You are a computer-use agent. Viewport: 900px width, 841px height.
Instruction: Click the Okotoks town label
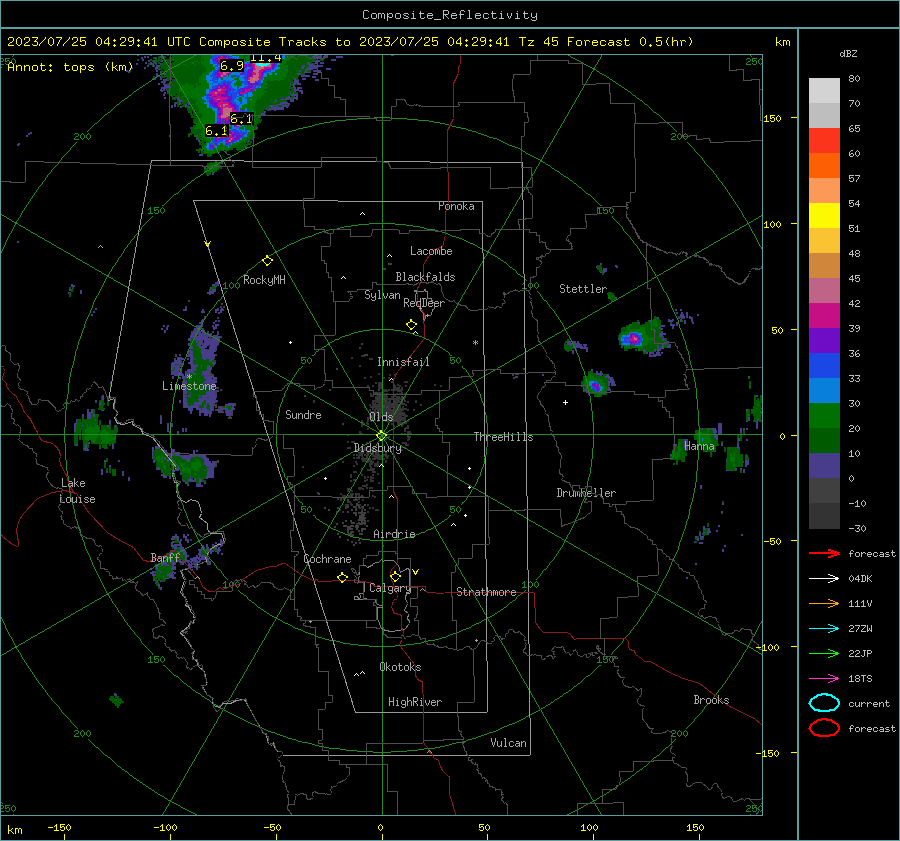400,667
